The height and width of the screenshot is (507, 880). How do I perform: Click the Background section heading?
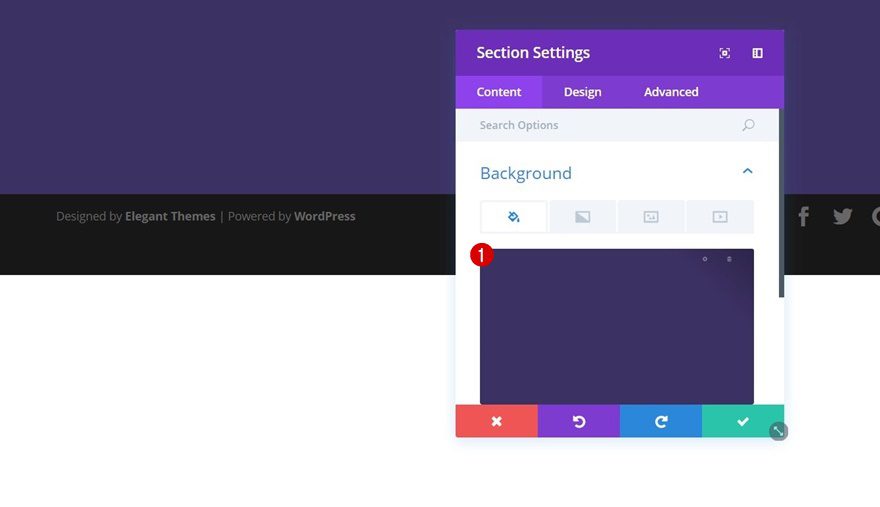pyautogui.click(x=526, y=173)
